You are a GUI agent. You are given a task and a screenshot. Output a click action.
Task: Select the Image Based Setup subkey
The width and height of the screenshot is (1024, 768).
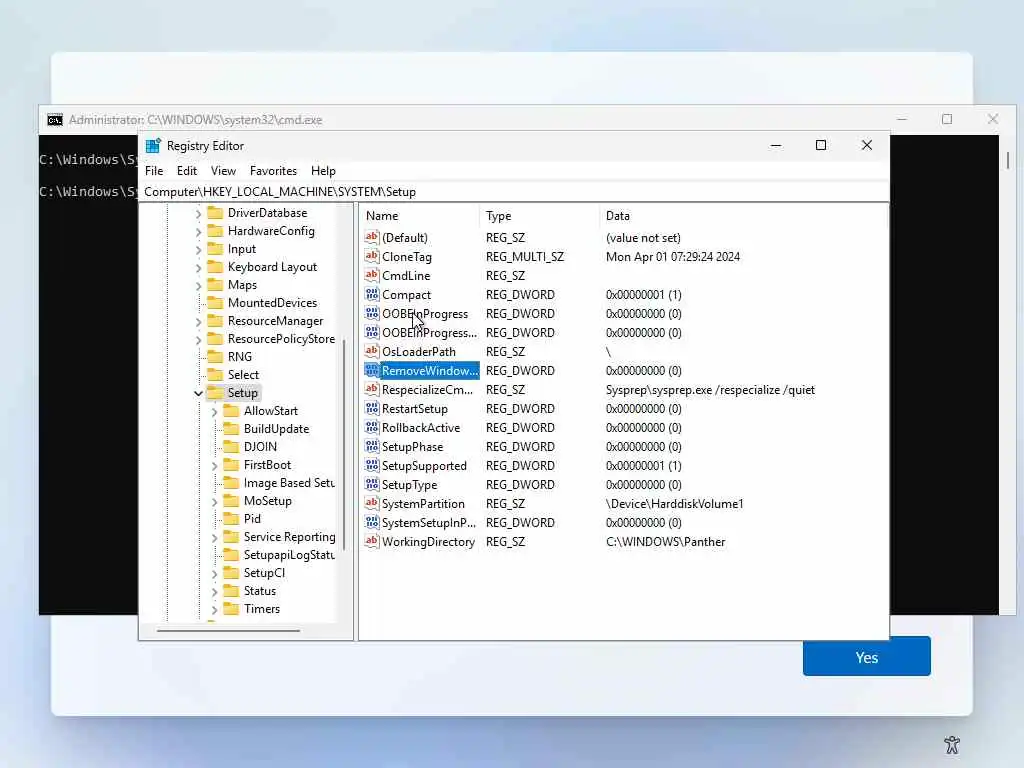click(289, 483)
